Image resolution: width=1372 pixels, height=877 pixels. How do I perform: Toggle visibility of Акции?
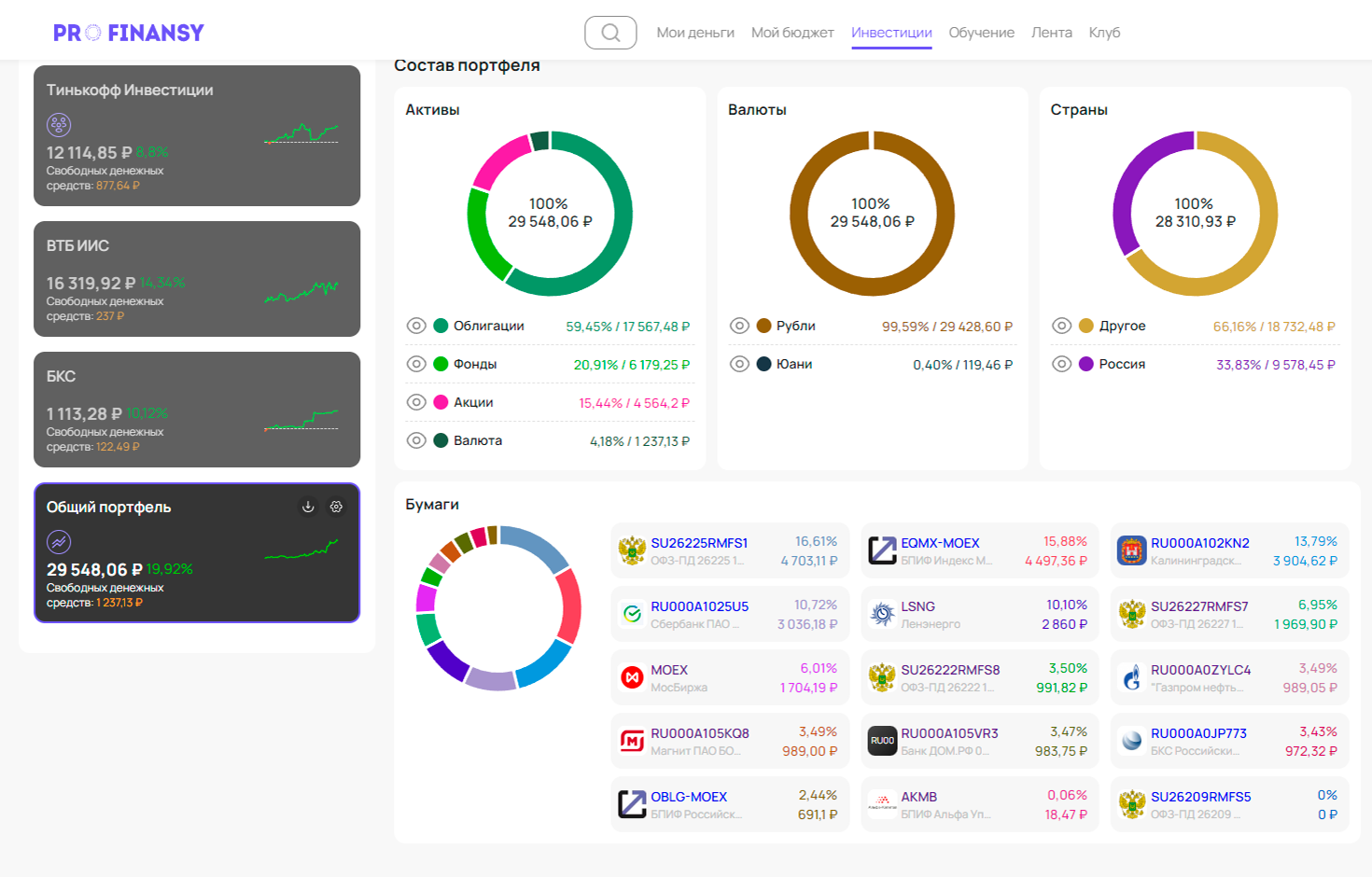[x=416, y=402]
